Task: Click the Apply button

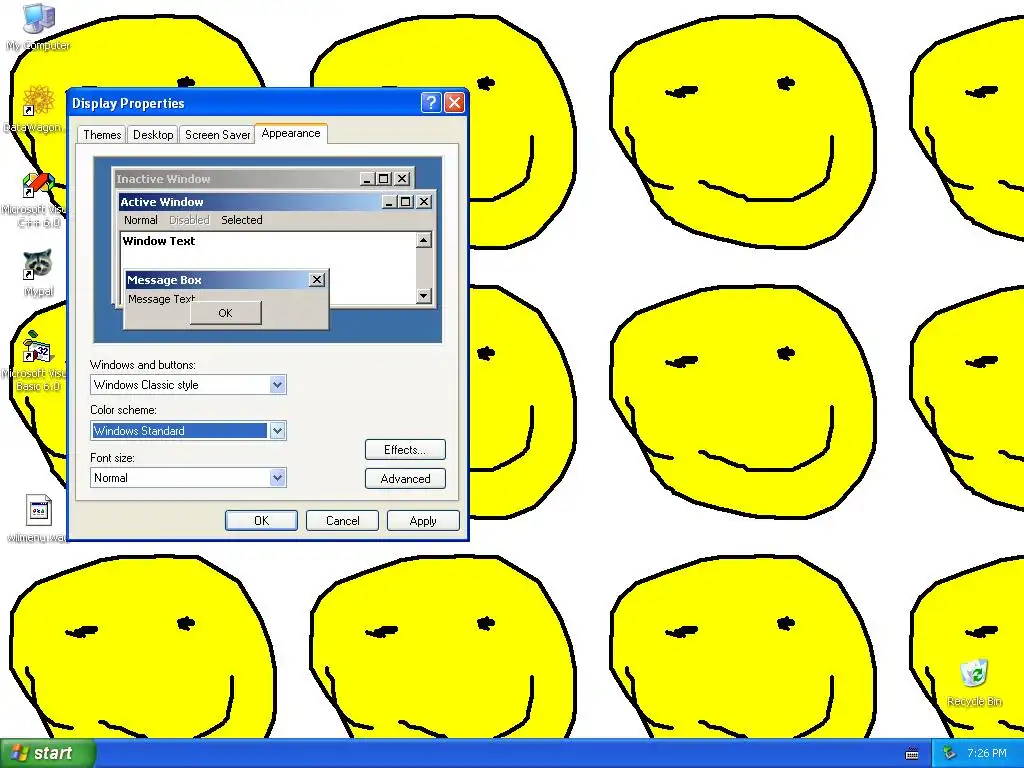Action: tap(423, 520)
